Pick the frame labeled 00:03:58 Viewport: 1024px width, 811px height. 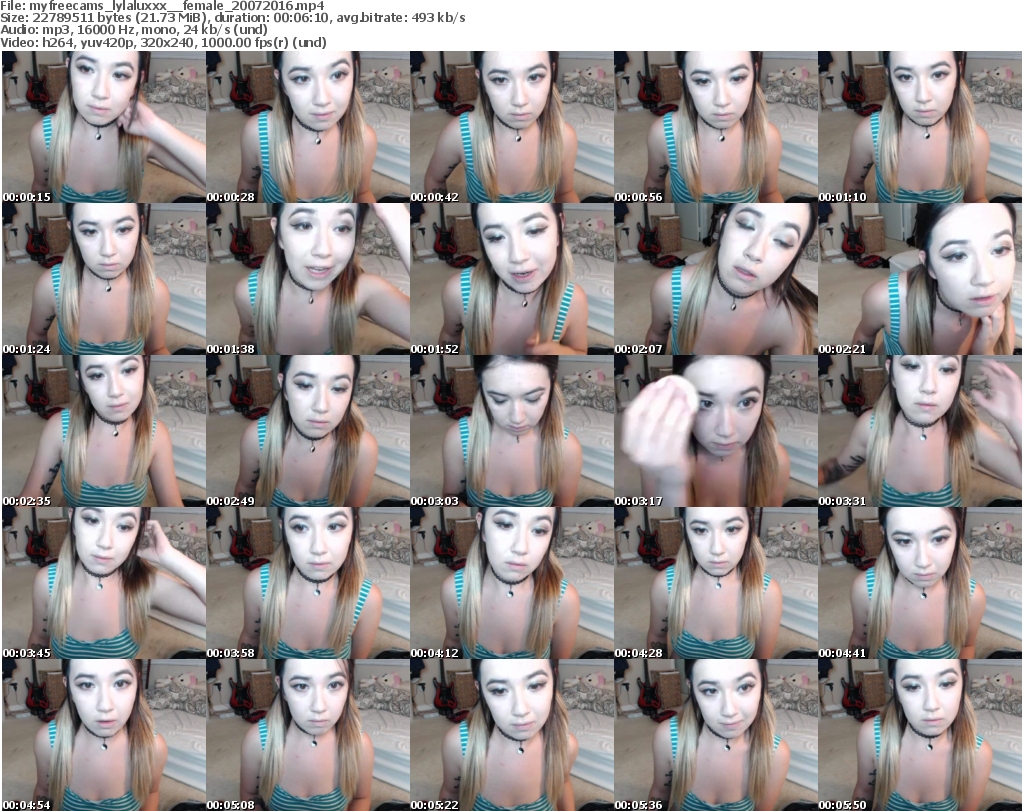pyautogui.click(x=308, y=583)
